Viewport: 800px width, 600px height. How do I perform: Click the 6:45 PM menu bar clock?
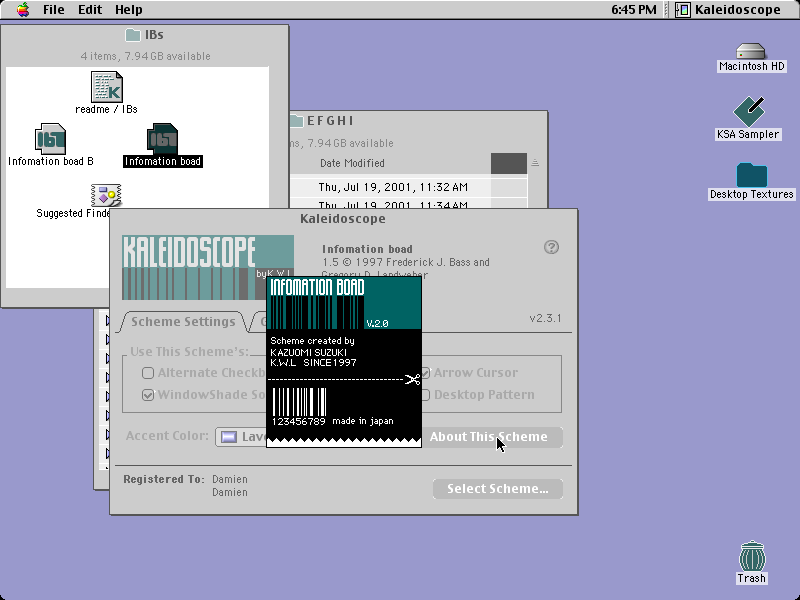634,9
